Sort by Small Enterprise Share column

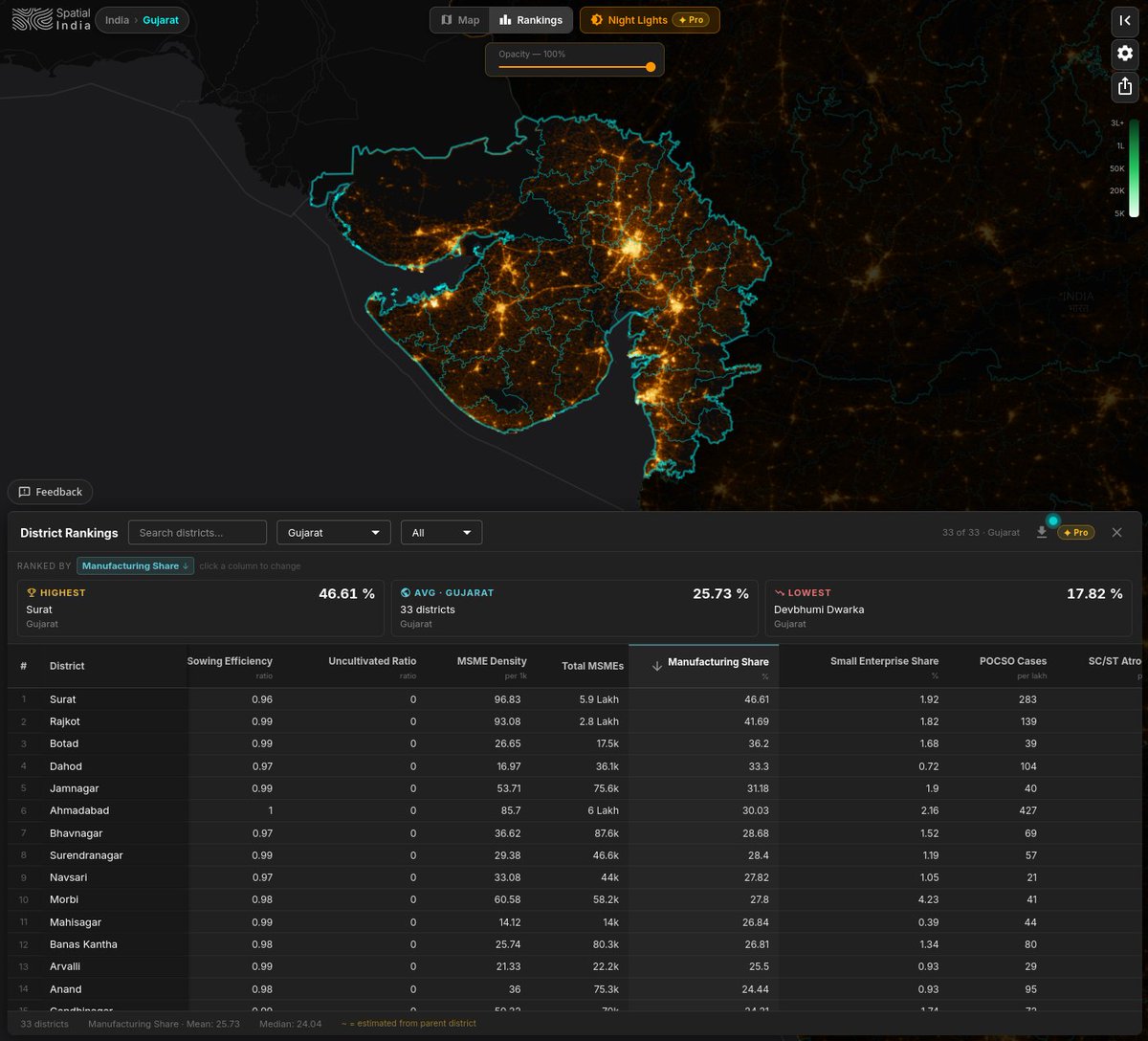(x=884, y=666)
